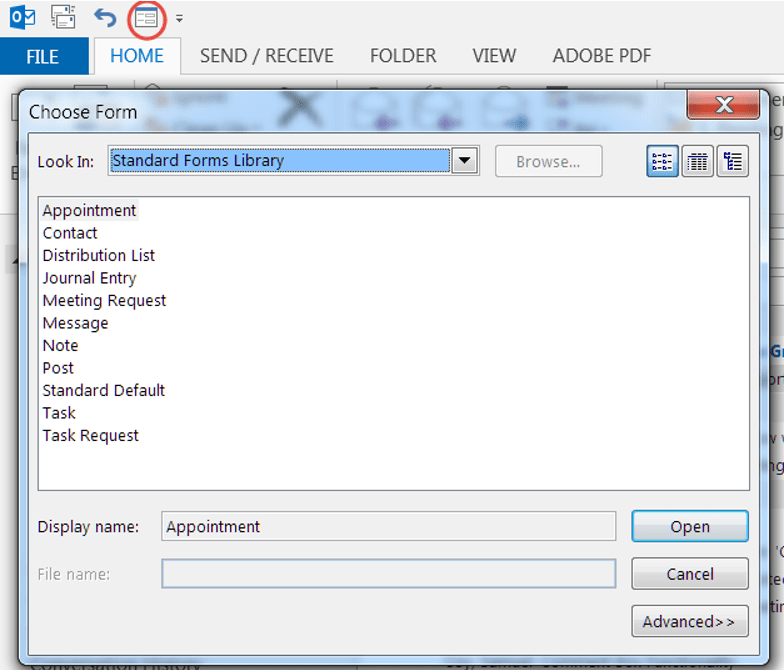784x670 pixels.
Task: Switch to details list view icon
Action: pos(698,162)
